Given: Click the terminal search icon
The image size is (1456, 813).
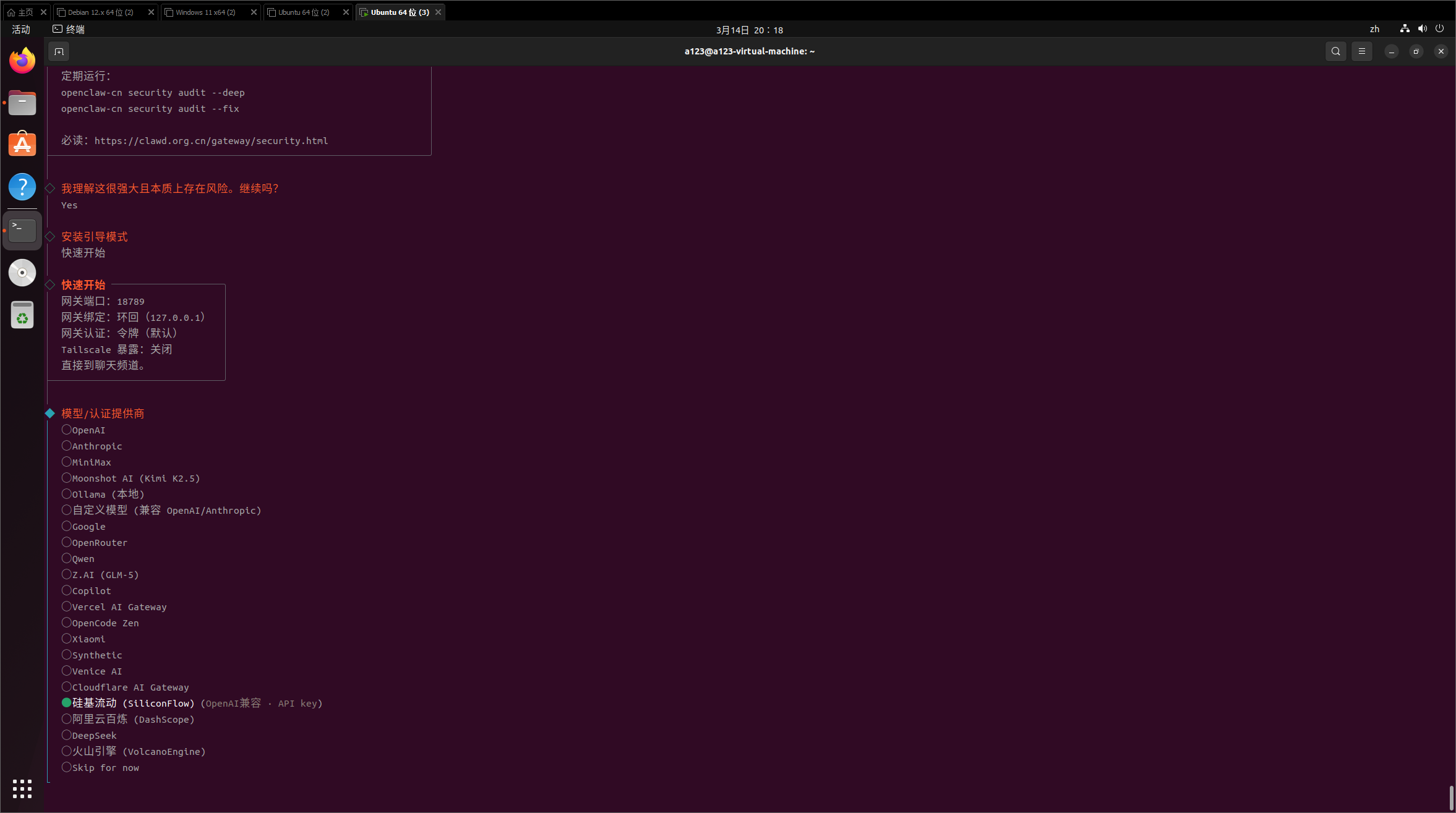Looking at the screenshot, I should click(x=1335, y=51).
